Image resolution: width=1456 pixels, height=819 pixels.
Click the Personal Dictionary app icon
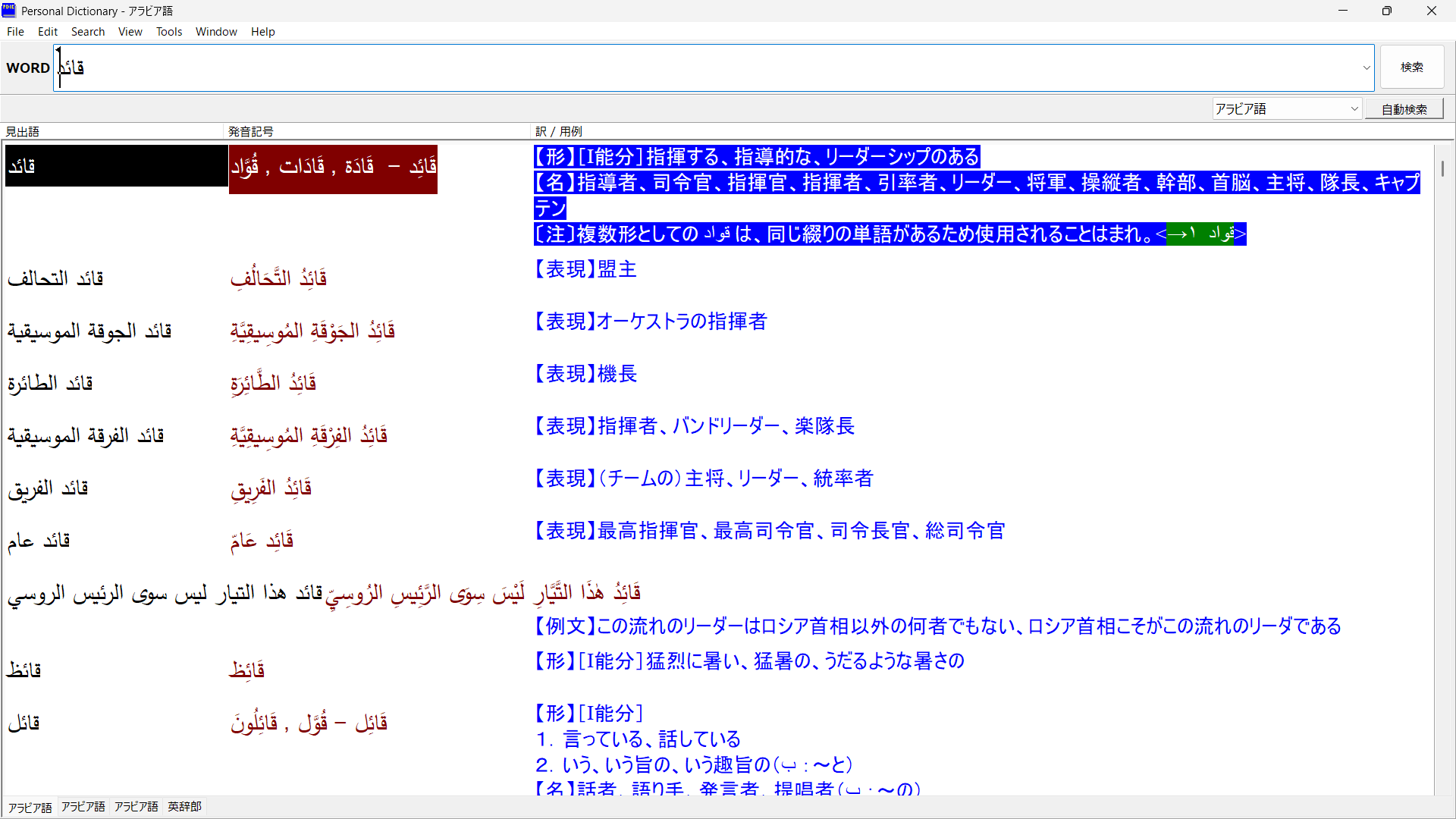click(9, 11)
